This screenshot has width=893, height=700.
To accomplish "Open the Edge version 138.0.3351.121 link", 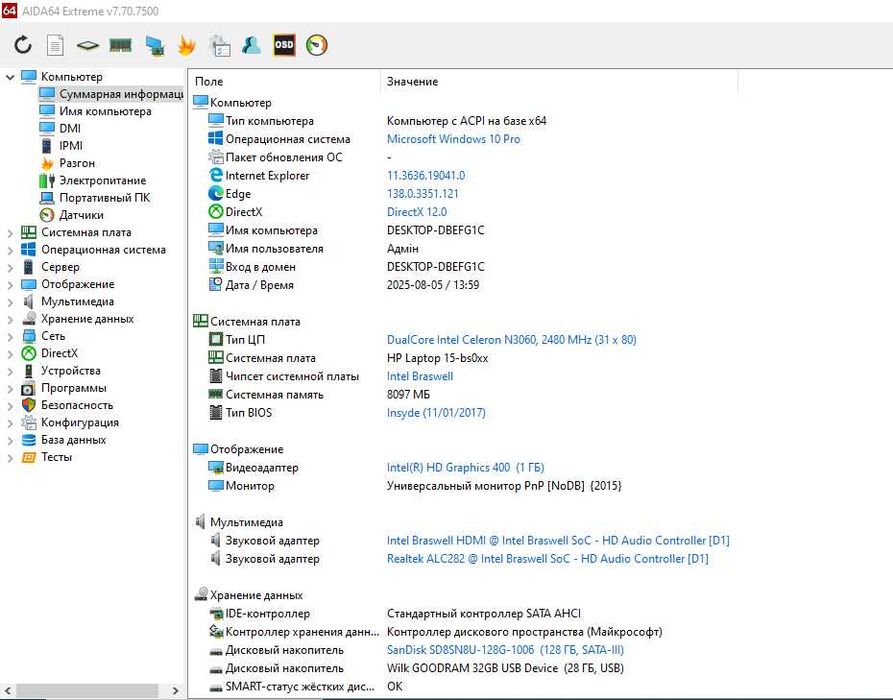I will [423, 194].
